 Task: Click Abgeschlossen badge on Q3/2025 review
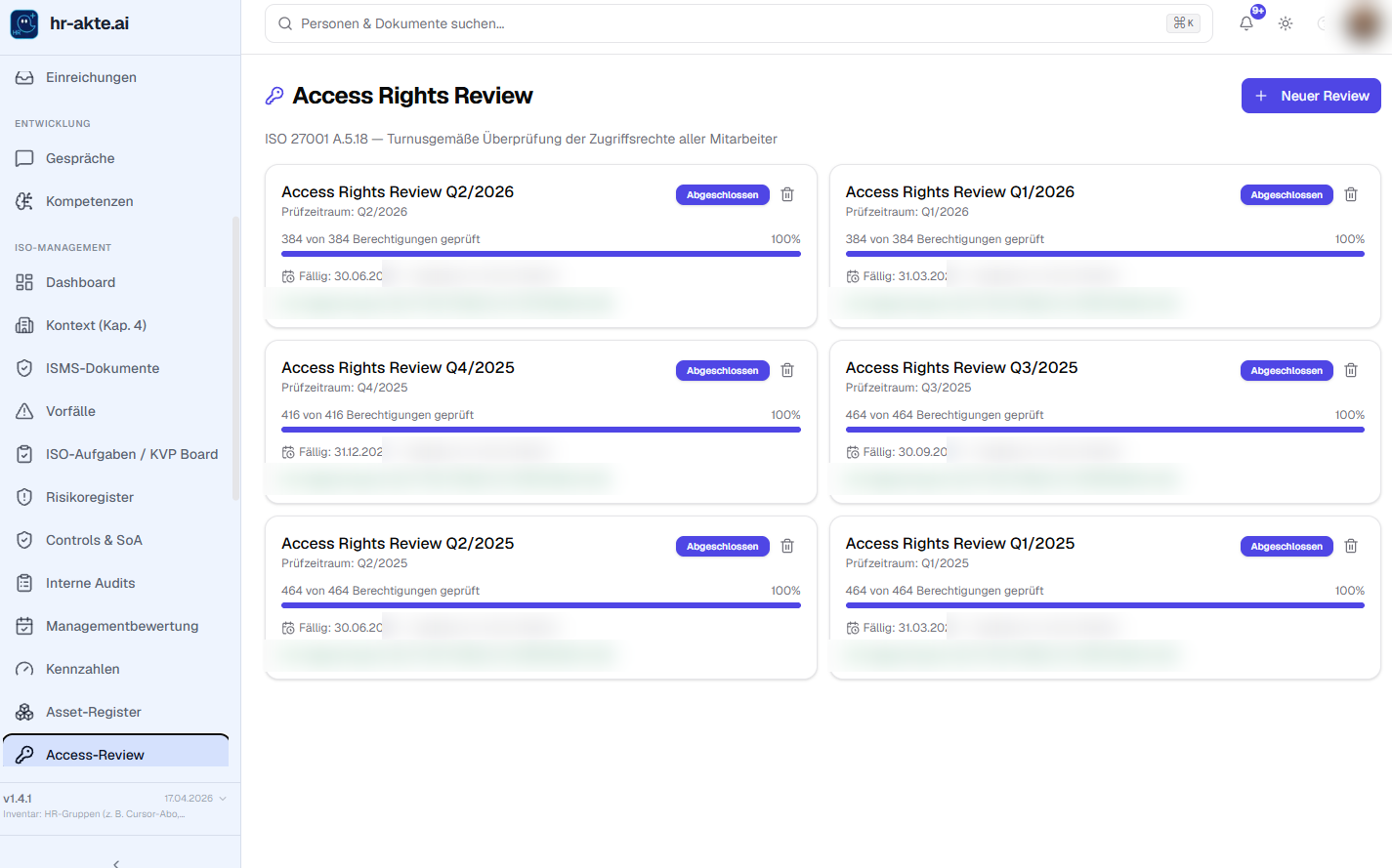click(1287, 371)
